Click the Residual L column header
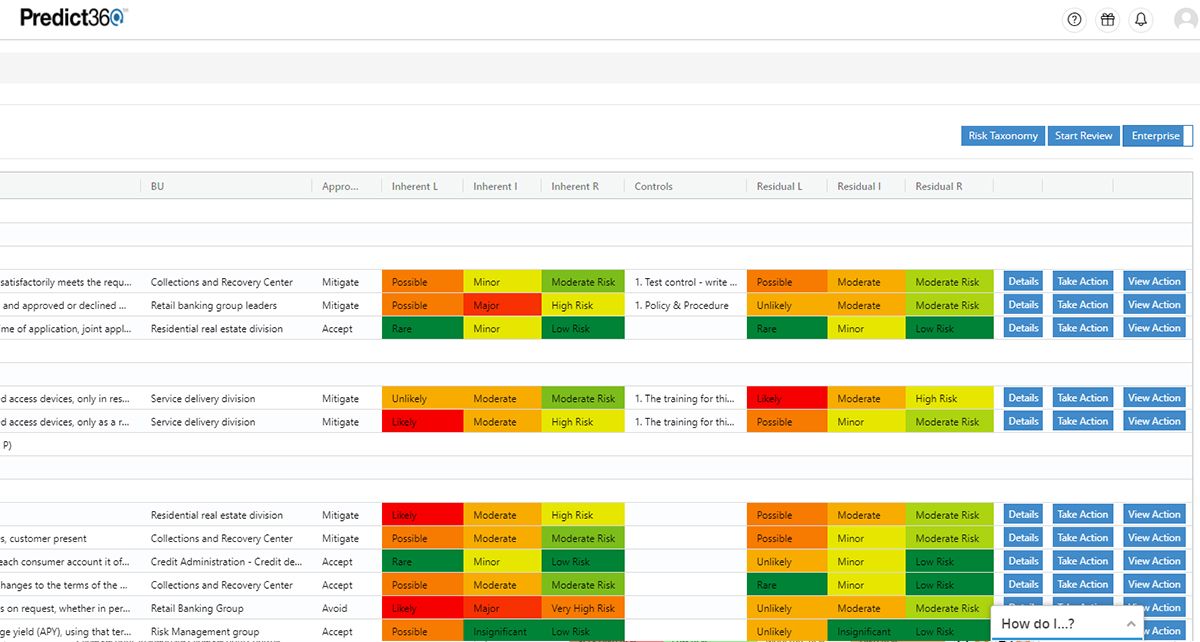 click(779, 186)
